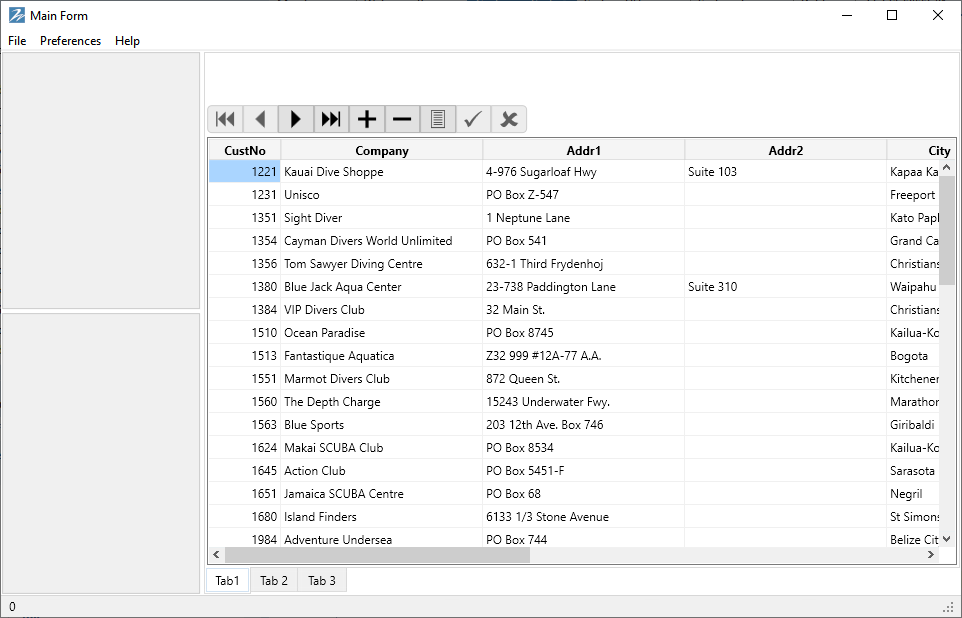Click the edit record navigator button
Viewport: 962px width, 618px height.
click(x=437, y=119)
